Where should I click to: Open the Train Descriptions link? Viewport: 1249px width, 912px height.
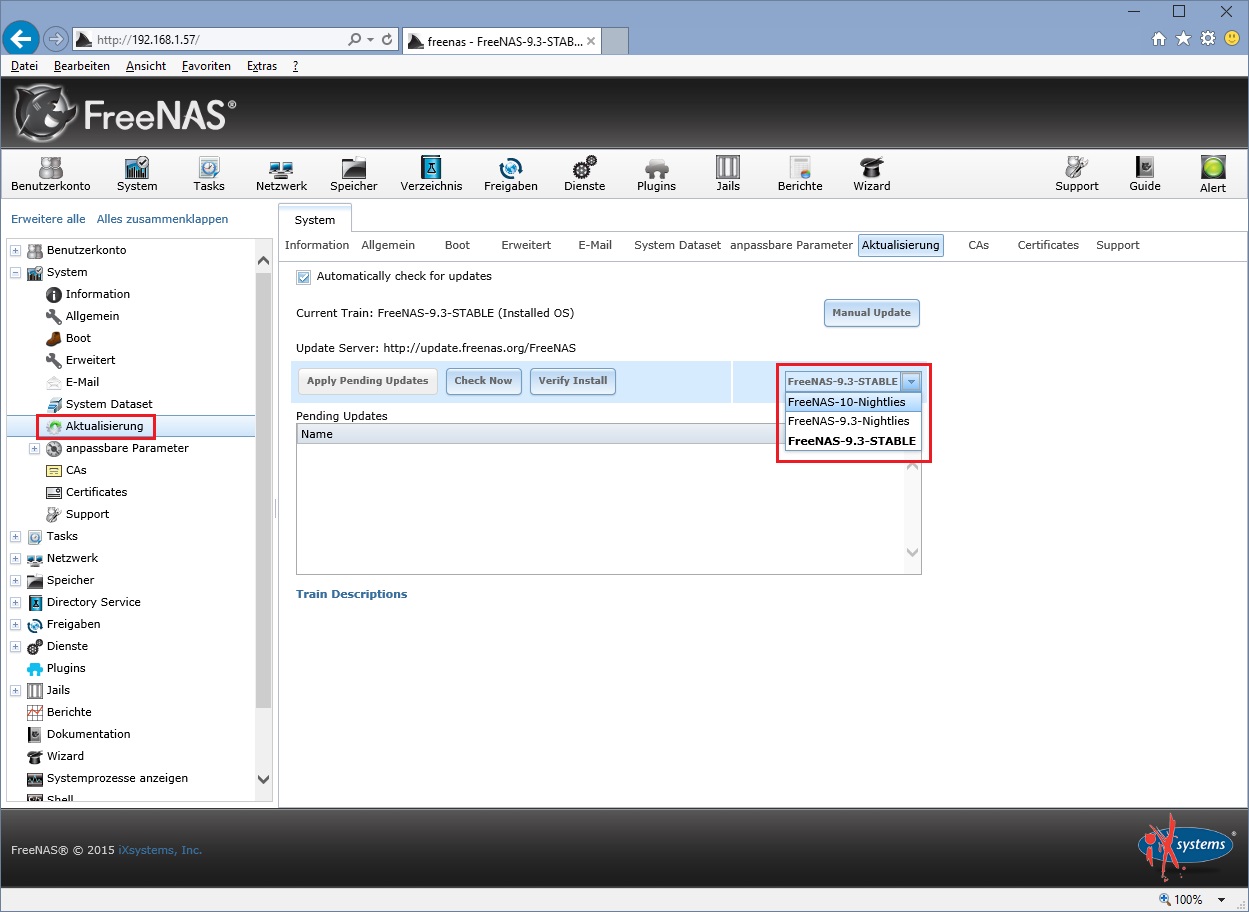[x=352, y=594]
